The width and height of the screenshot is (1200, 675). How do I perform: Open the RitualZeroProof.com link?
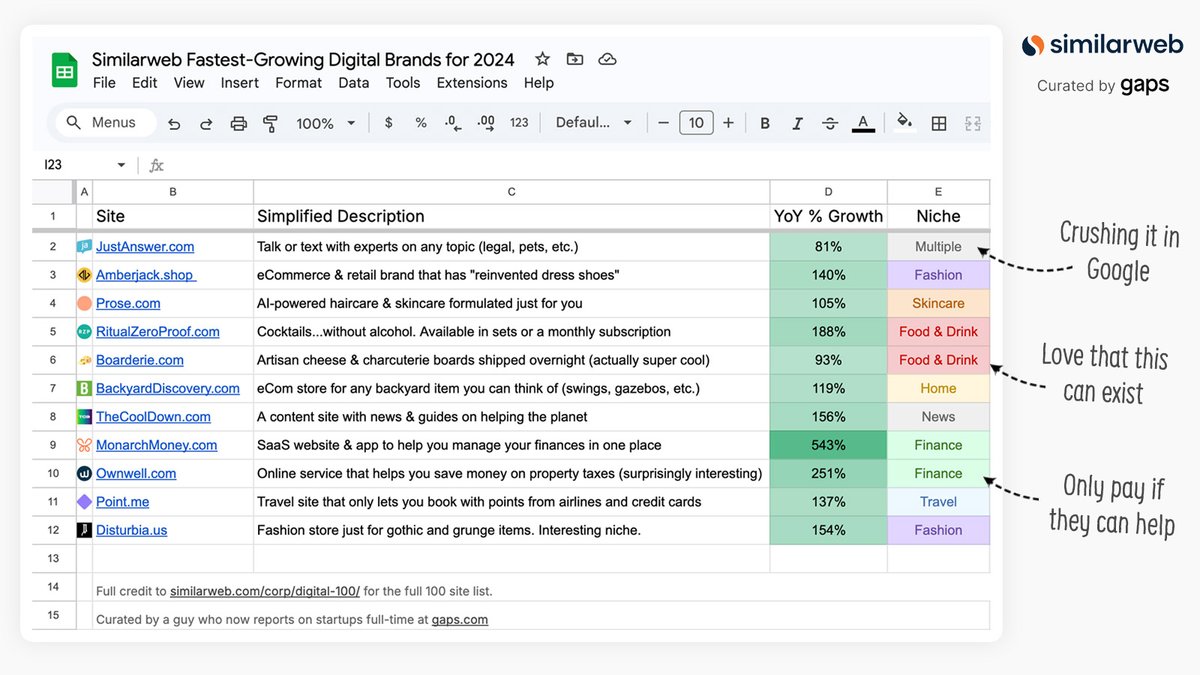click(158, 332)
